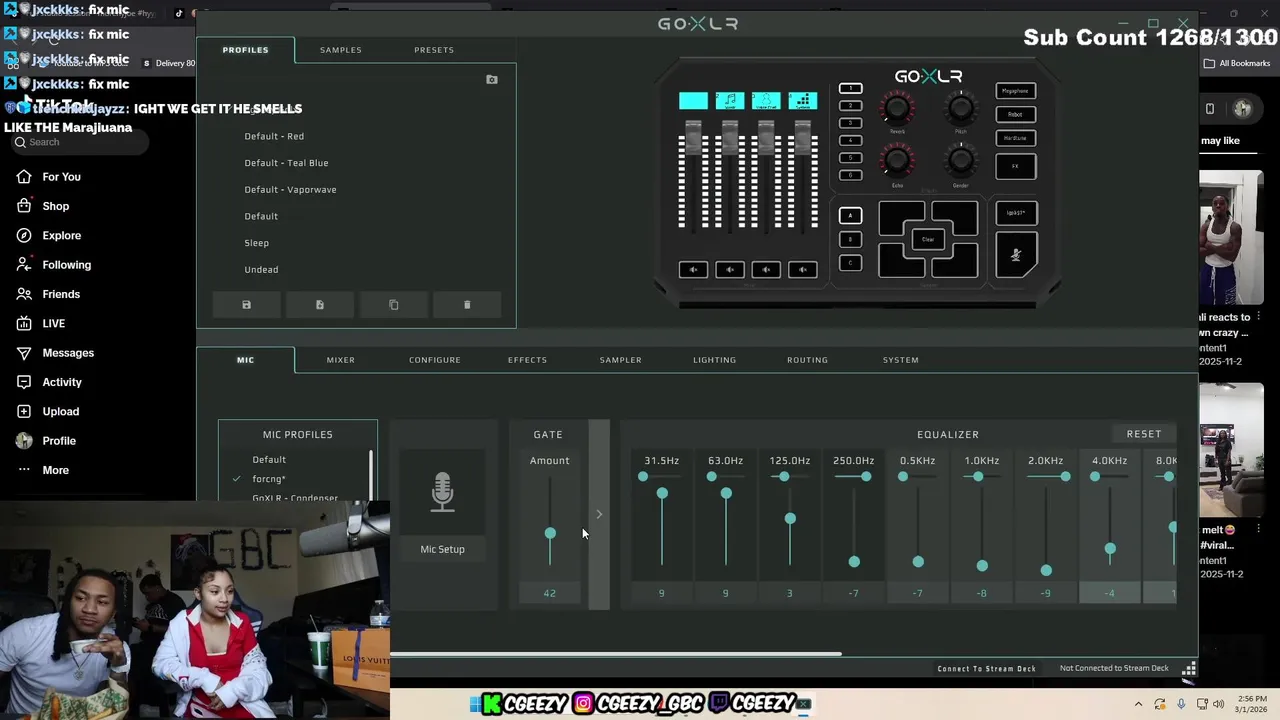Mute the Music channel fader button

pos(730,269)
